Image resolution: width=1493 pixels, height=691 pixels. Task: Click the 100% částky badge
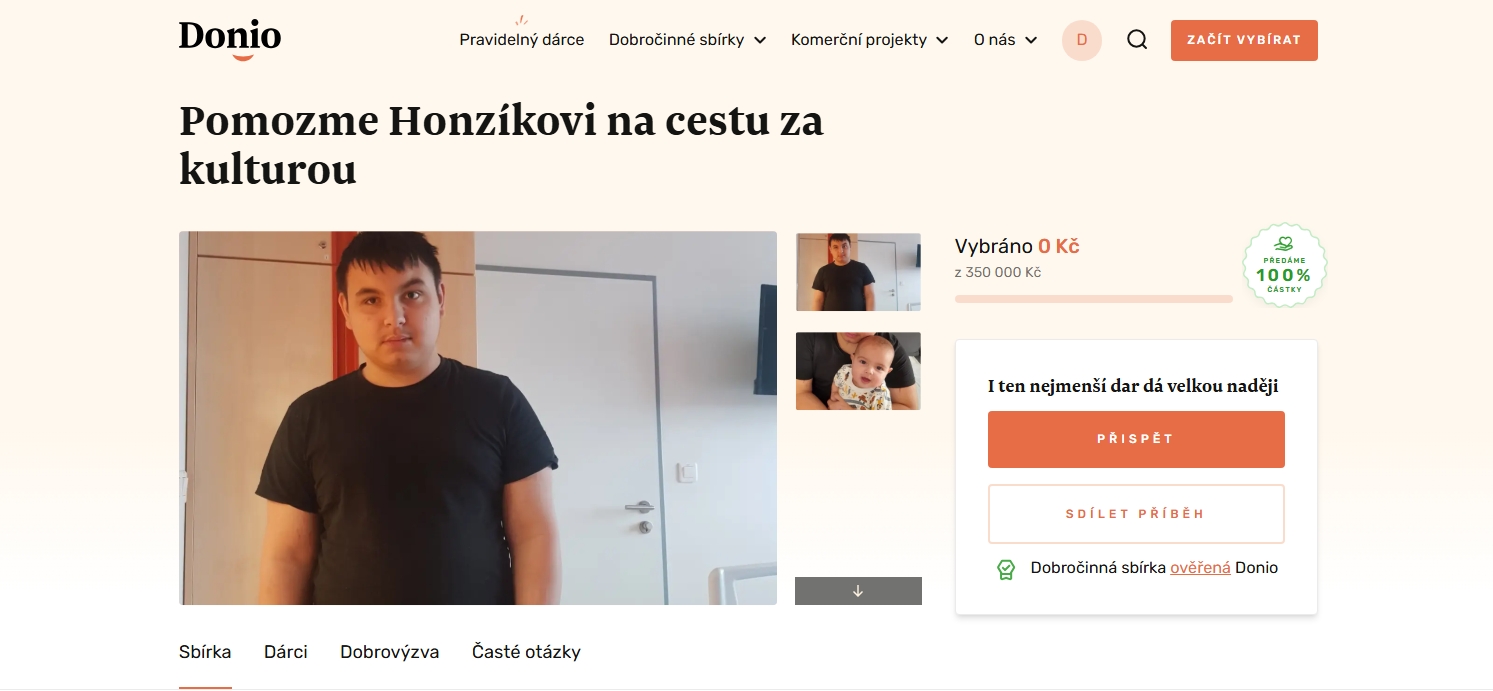coord(1284,265)
